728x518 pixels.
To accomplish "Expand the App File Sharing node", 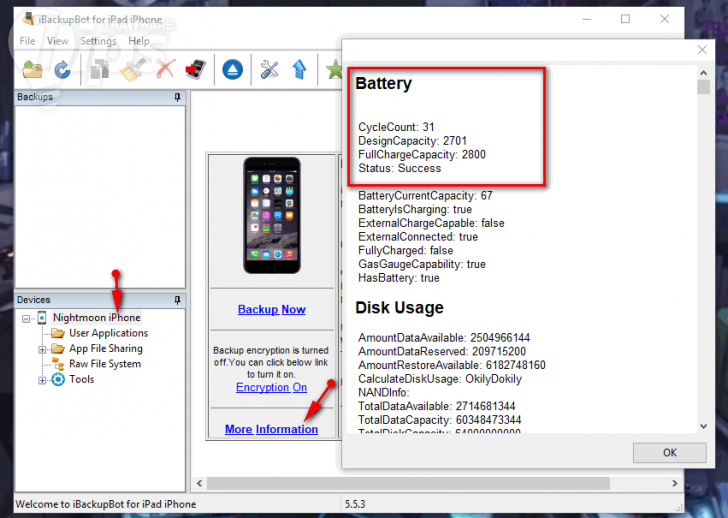I will [42, 350].
